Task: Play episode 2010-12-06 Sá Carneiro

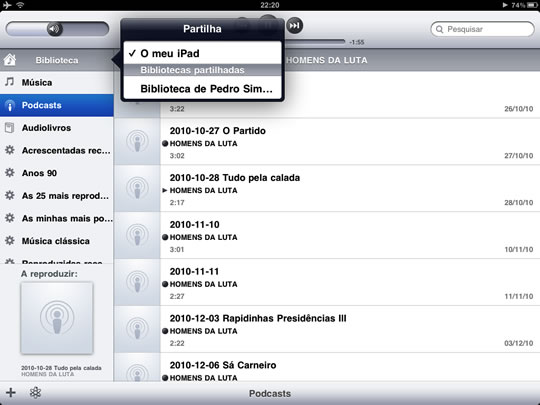Action: click(x=326, y=367)
